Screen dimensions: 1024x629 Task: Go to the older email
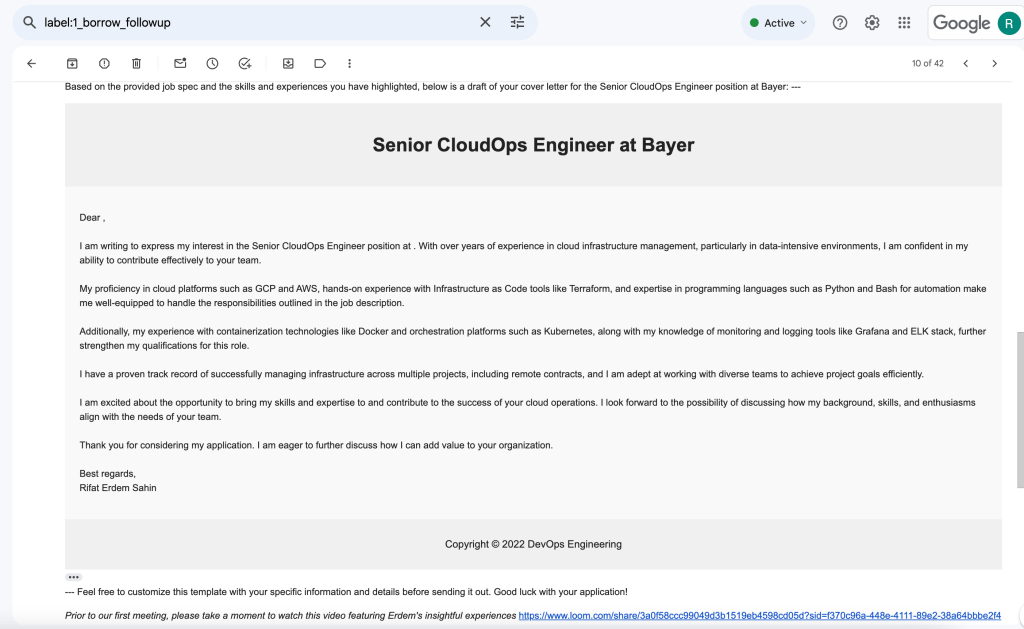click(x=995, y=63)
